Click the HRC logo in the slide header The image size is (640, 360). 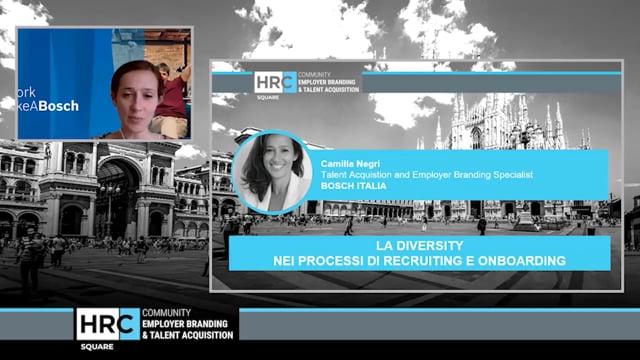tap(275, 82)
